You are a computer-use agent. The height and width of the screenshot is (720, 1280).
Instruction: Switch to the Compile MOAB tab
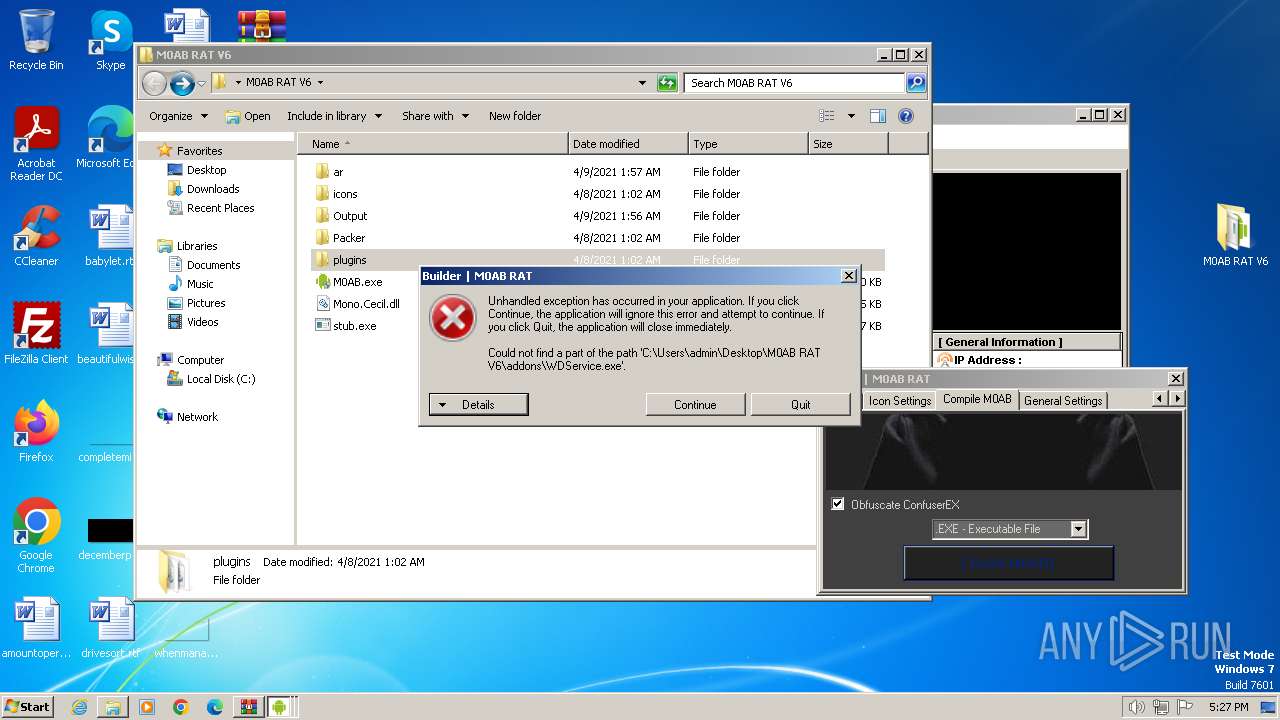977,399
